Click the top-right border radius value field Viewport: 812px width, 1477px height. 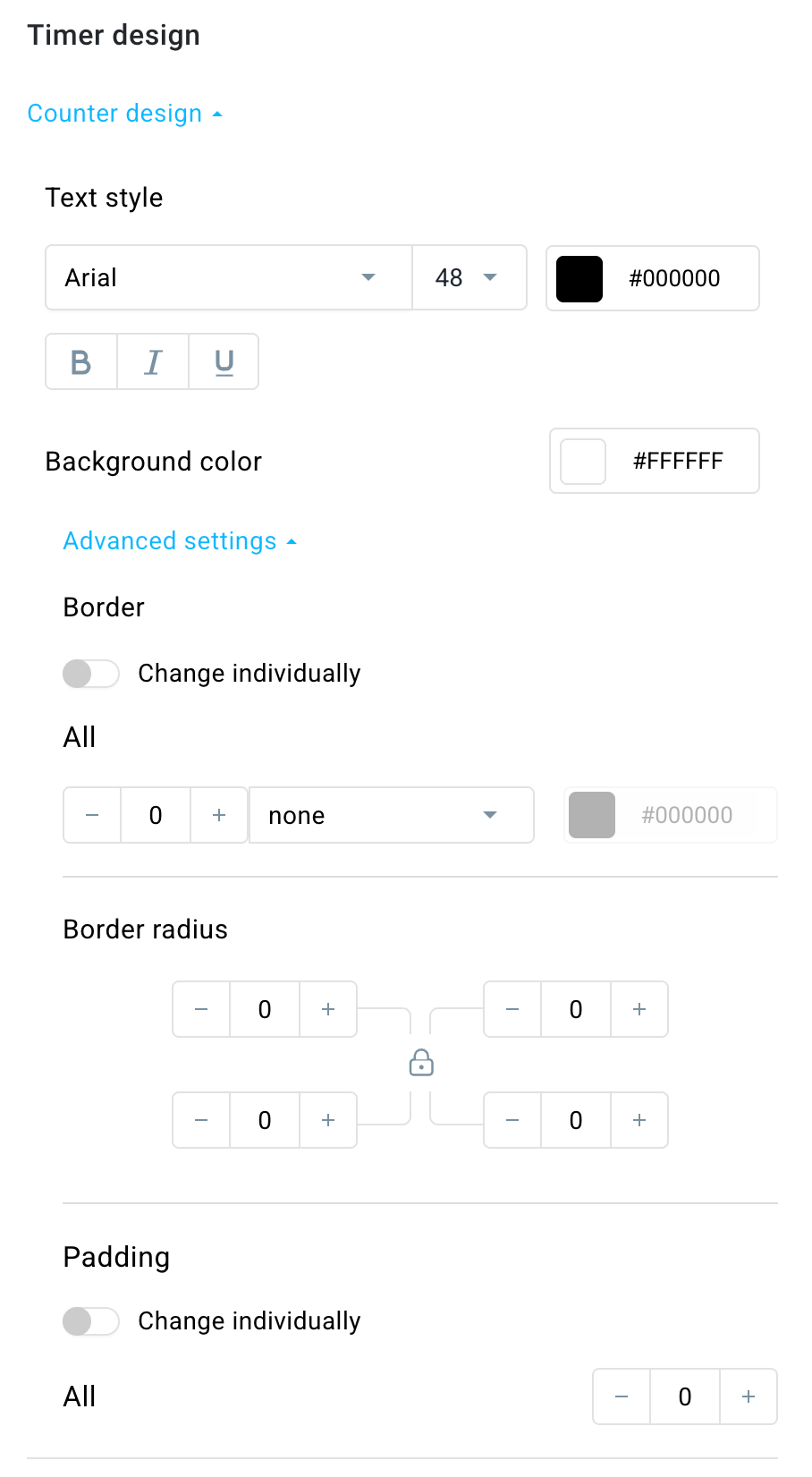(x=575, y=1009)
